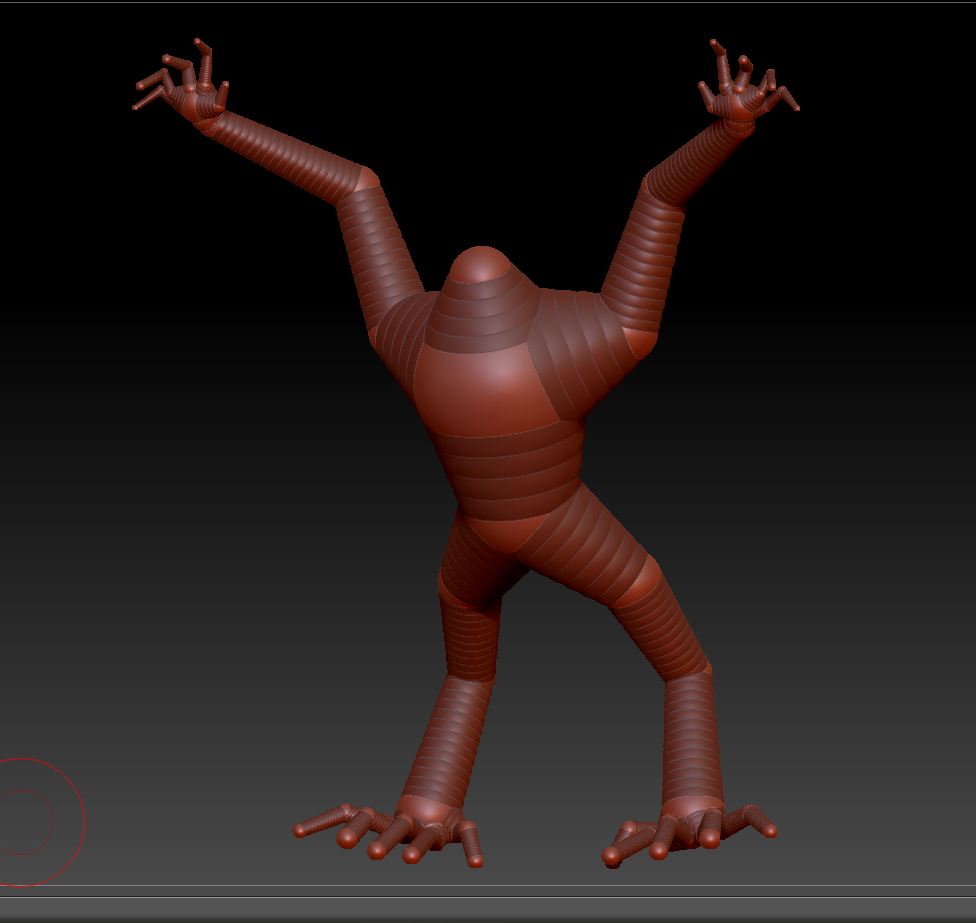Click the foot with toes on the right side

[688, 833]
